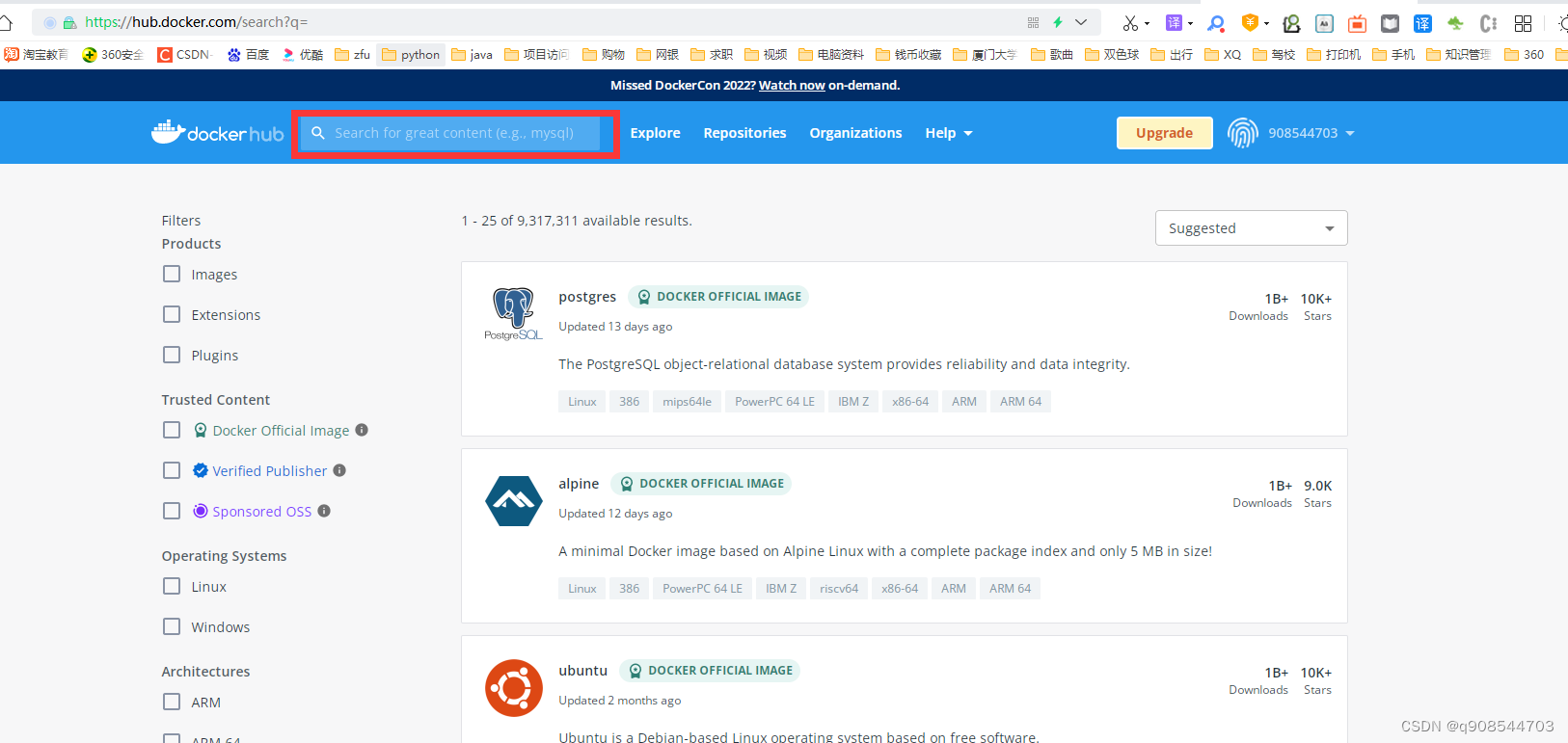Click the PostgreSQL elephant logo thumbnail
The image size is (1568, 743).
pyautogui.click(x=513, y=314)
